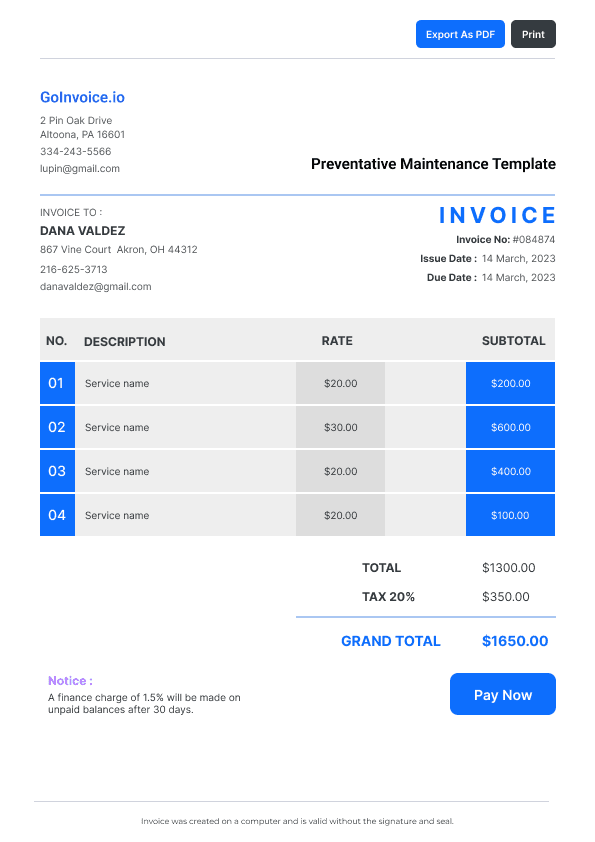Click danavaldez@gmail.com email
595x842 pixels.
pyautogui.click(x=96, y=287)
